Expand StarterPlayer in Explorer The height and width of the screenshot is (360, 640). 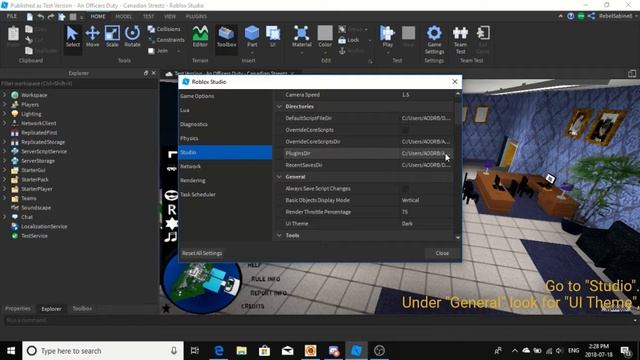point(4,189)
